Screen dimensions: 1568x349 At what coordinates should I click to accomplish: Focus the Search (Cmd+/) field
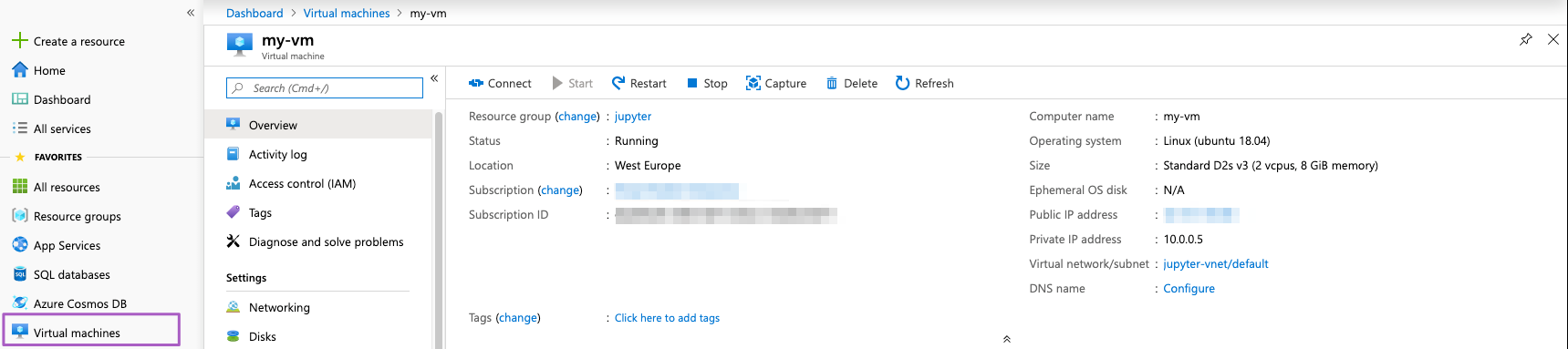(325, 87)
